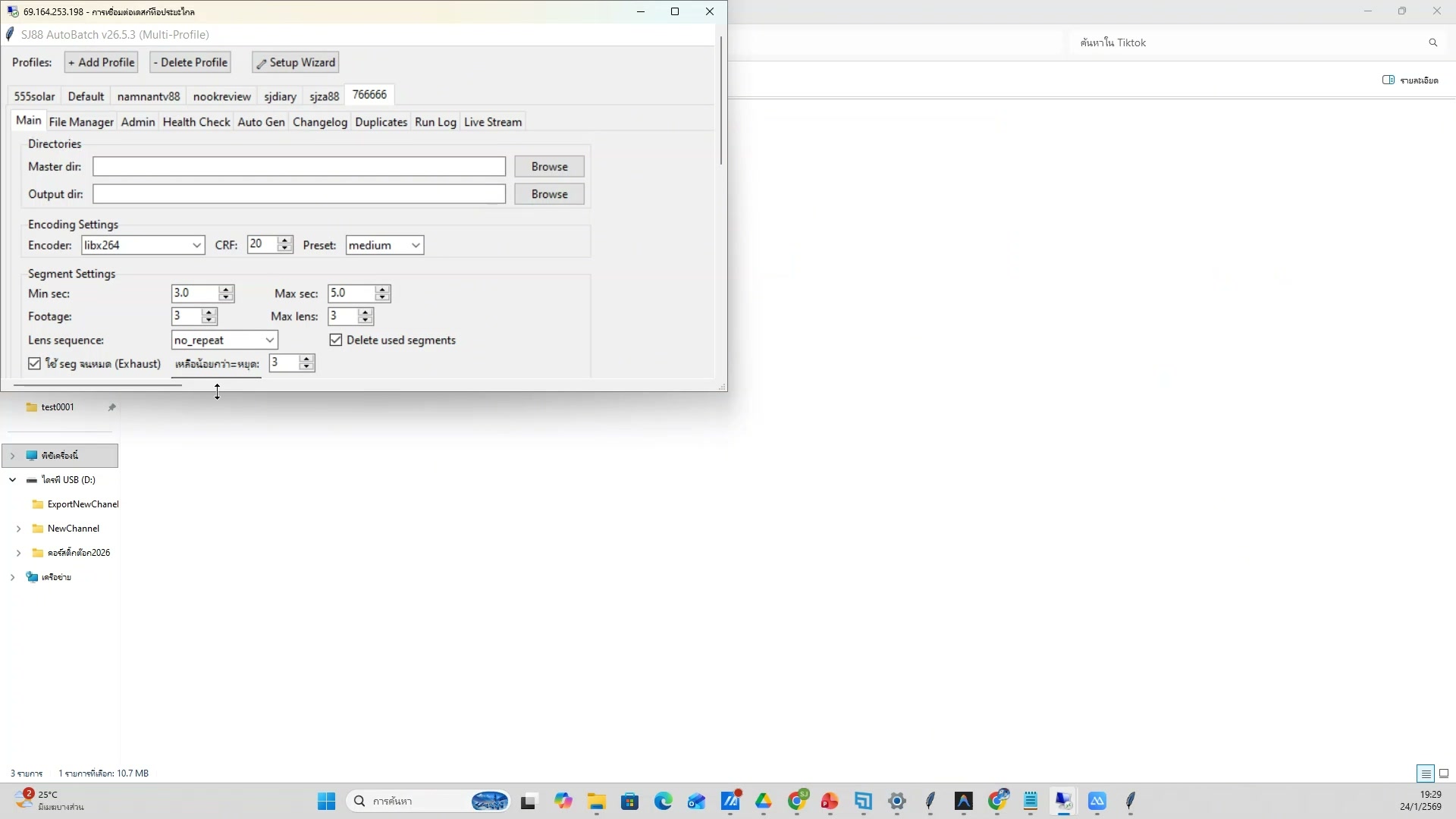Open the Copilot taskbar icon
The image size is (1456, 819).
coord(563,801)
